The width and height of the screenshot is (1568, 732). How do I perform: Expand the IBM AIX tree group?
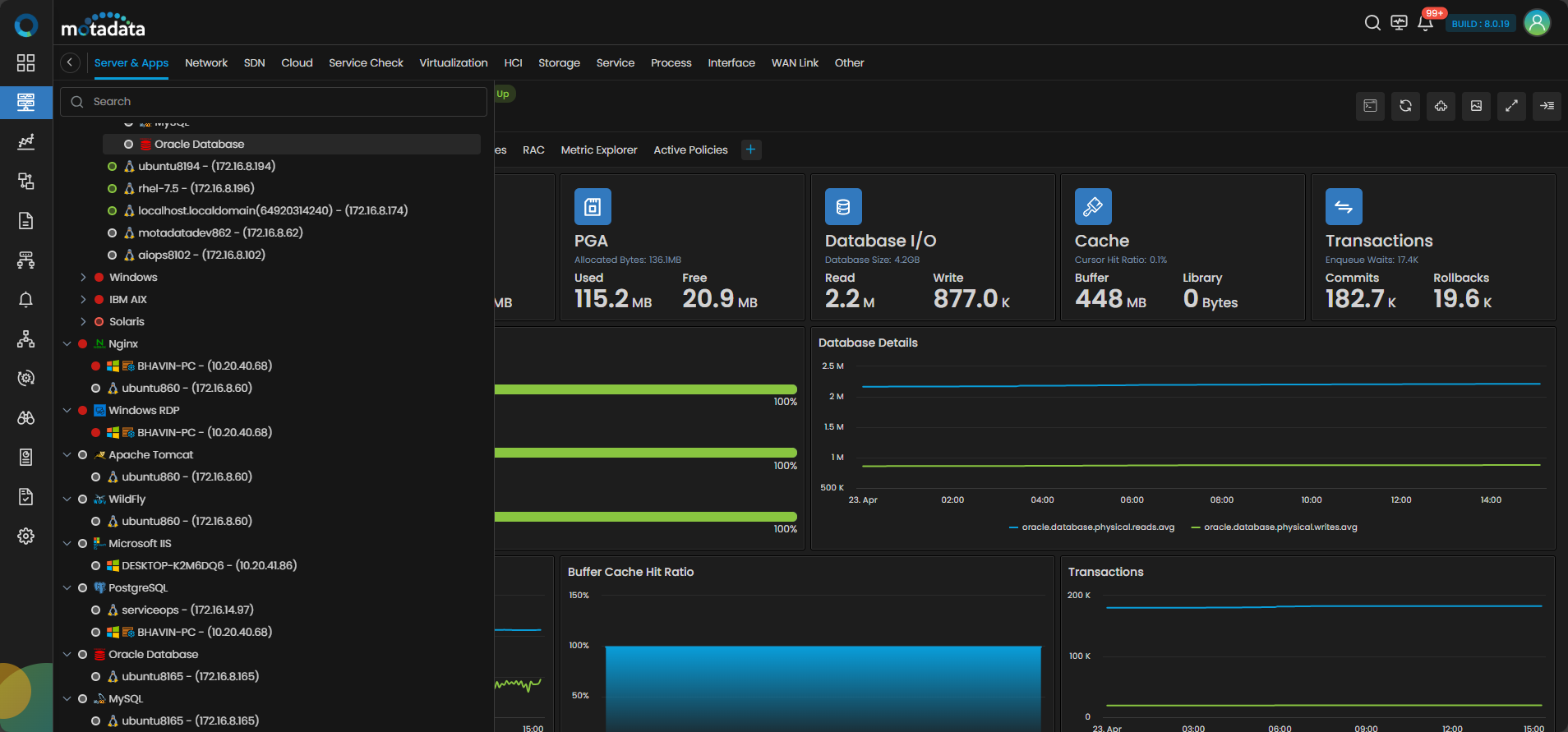click(x=83, y=300)
